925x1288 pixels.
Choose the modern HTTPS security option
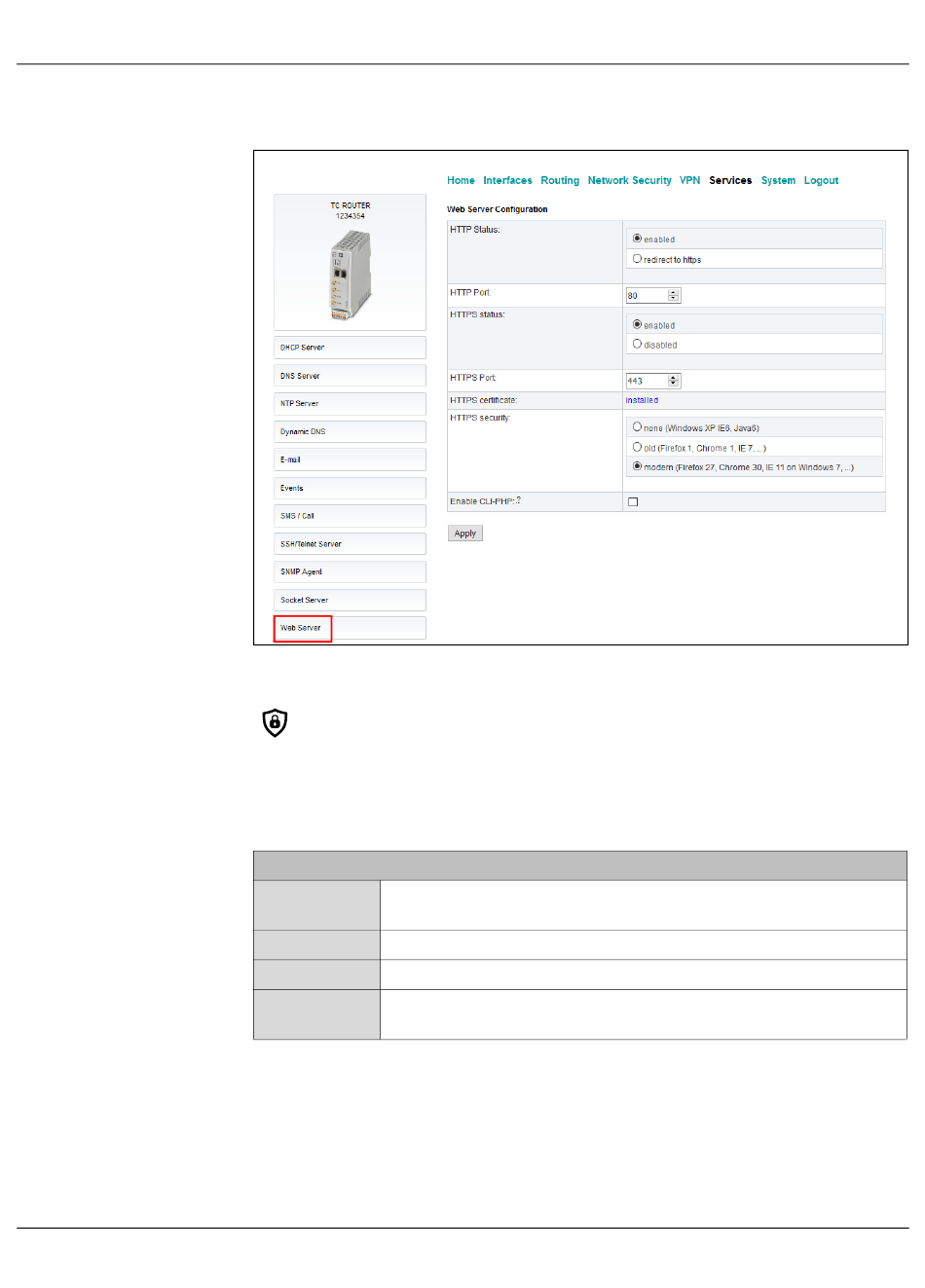coord(637,466)
